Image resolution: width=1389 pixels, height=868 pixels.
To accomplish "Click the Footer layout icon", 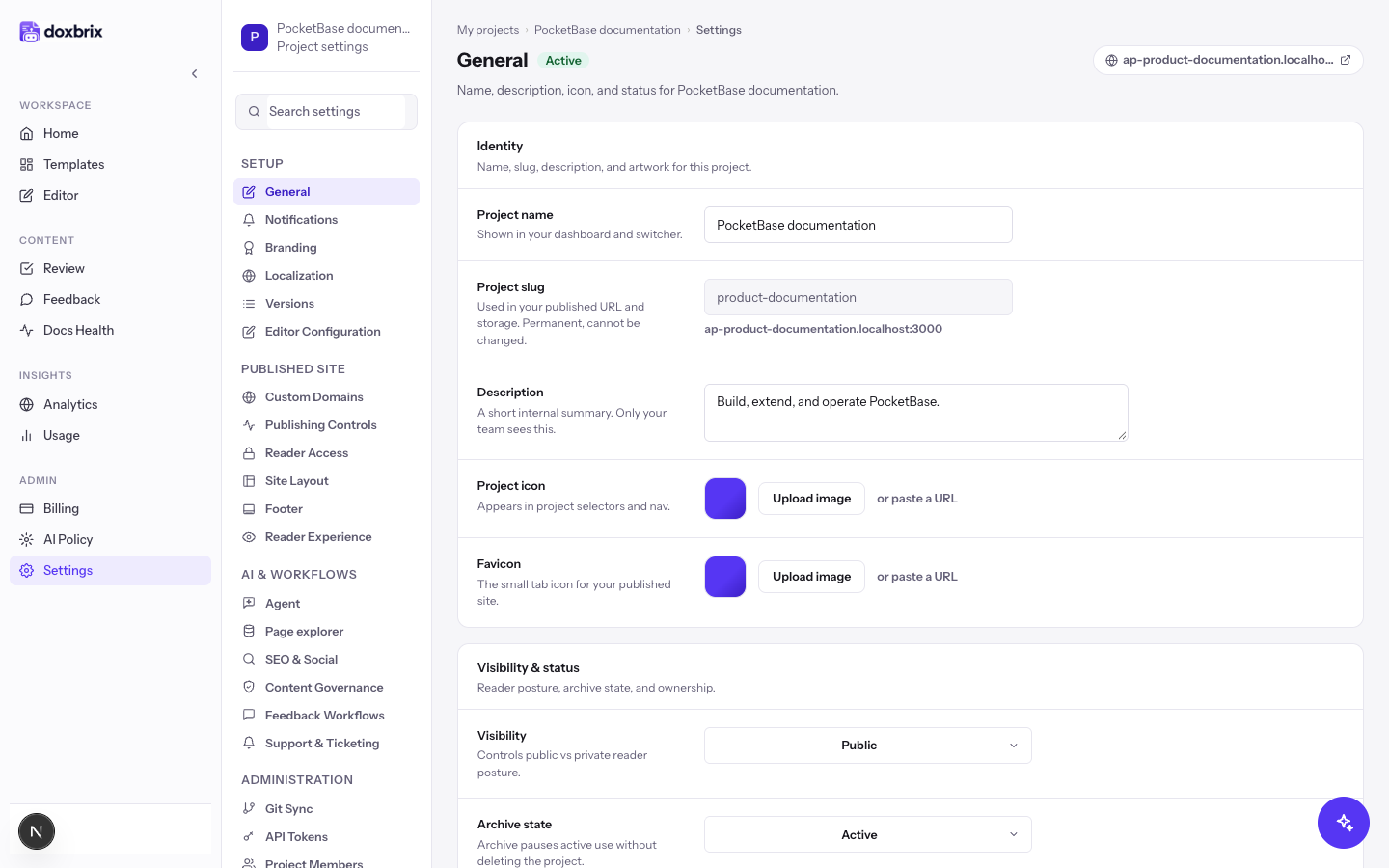I will click(249, 509).
